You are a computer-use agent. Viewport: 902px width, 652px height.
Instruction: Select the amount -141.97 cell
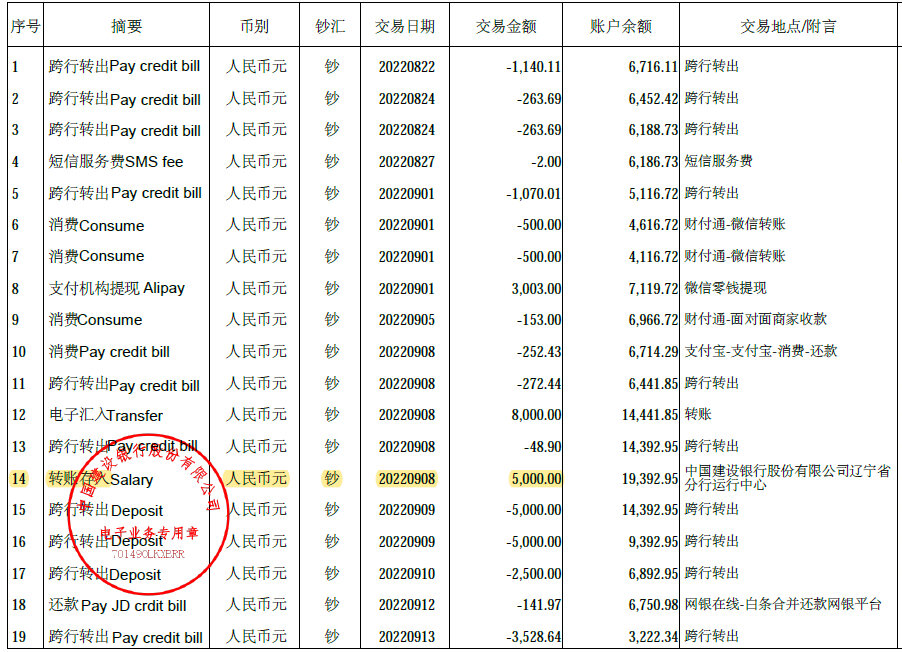538,605
